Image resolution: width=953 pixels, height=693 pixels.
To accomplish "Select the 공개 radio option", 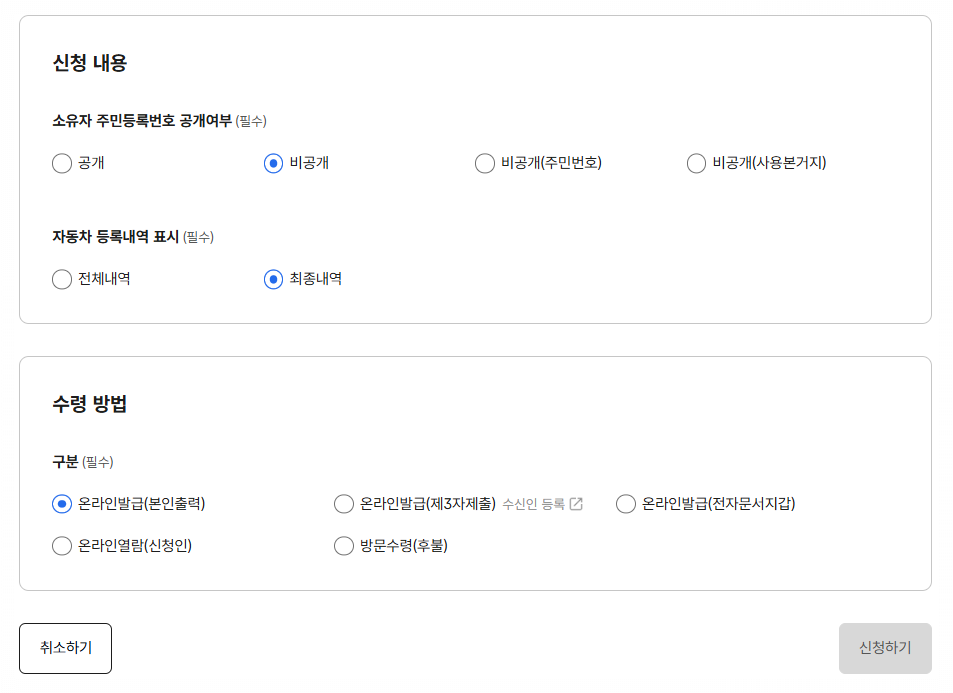I will 62,164.
